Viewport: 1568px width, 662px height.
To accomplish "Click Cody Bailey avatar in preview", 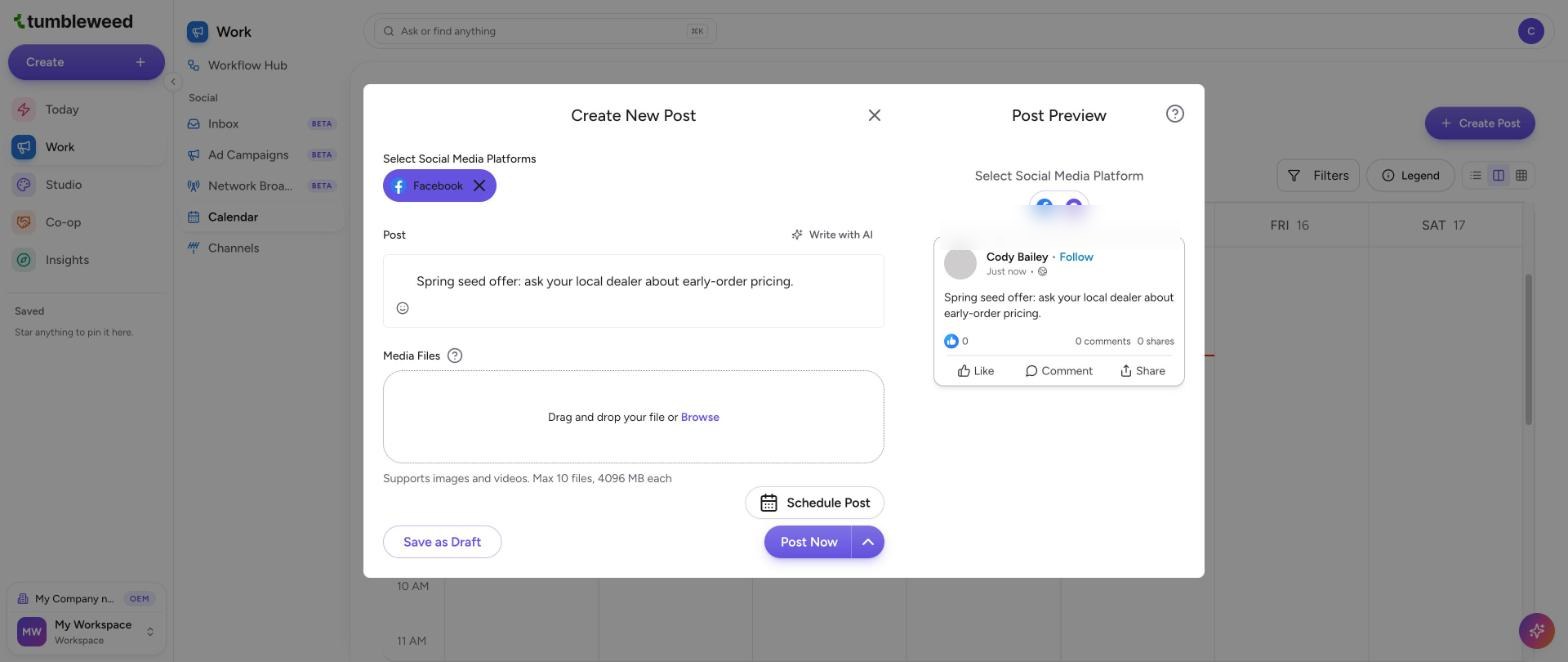I will click(960, 263).
